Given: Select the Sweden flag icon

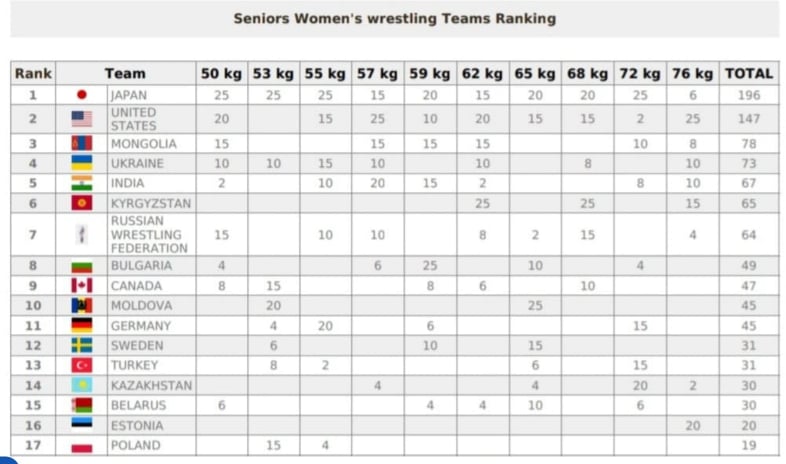Looking at the screenshot, I should tap(82, 345).
